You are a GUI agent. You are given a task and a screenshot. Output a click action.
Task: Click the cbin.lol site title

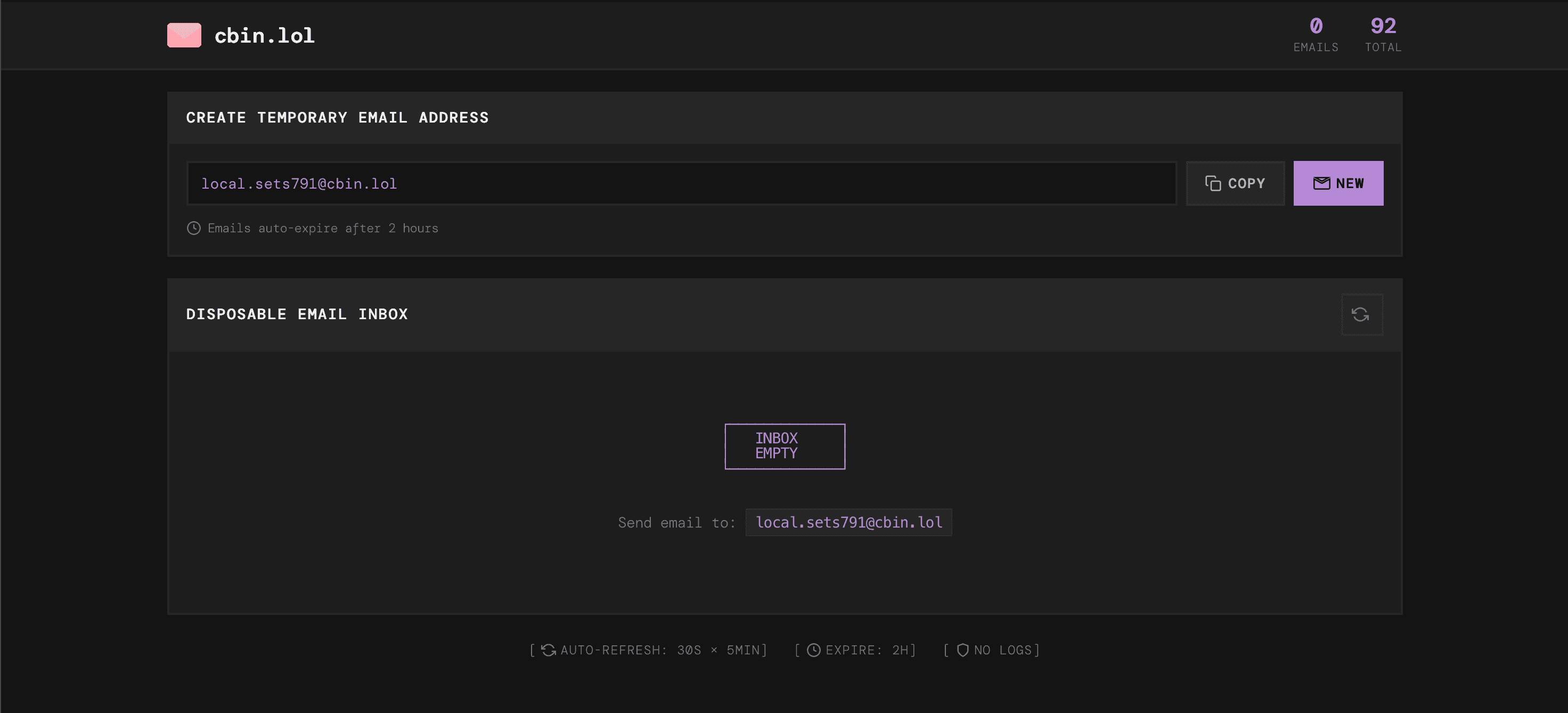coord(264,35)
